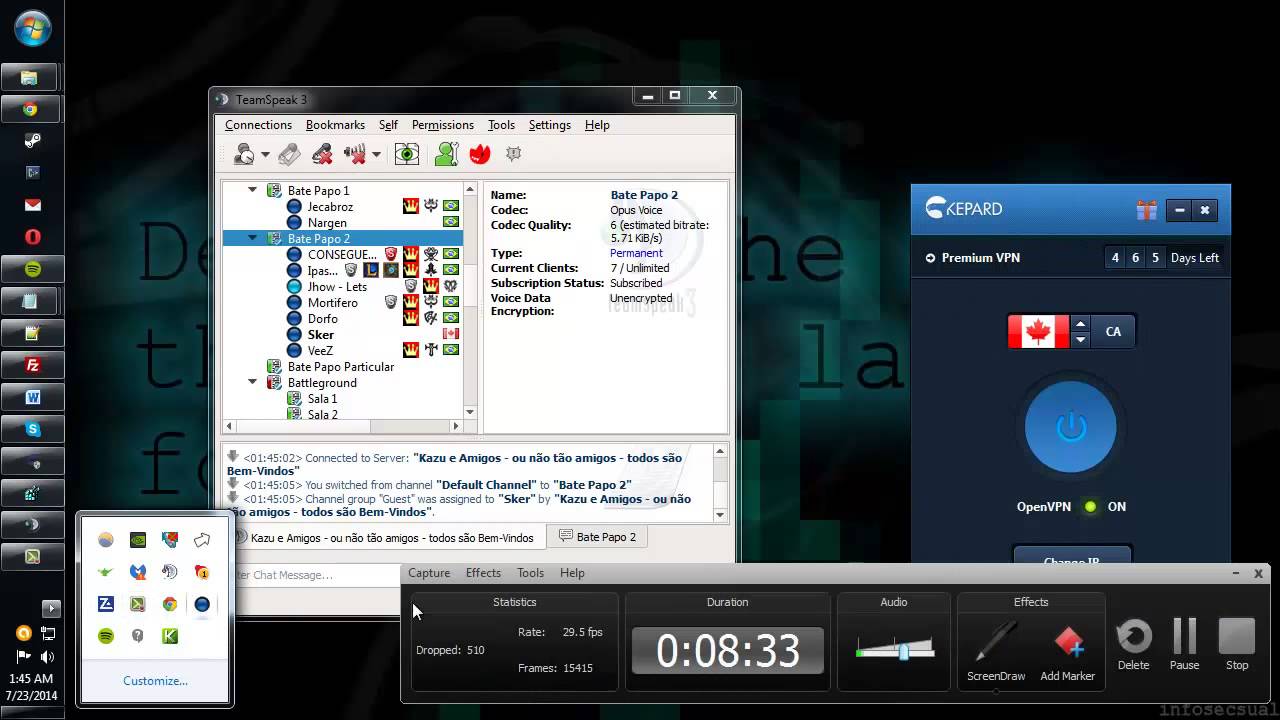Open Skype from the taskbar
The image size is (1280, 720).
pyautogui.click(x=32, y=429)
